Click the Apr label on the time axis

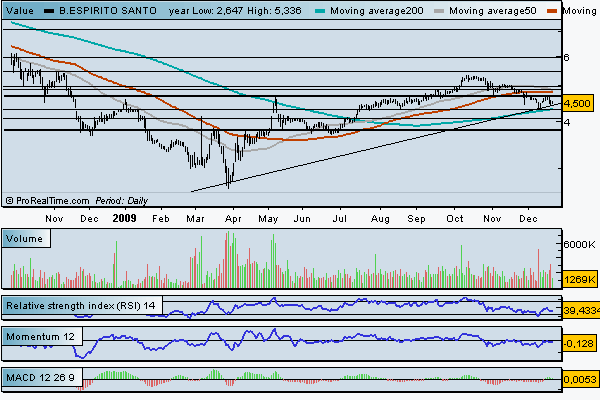click(x=233, y=219)
